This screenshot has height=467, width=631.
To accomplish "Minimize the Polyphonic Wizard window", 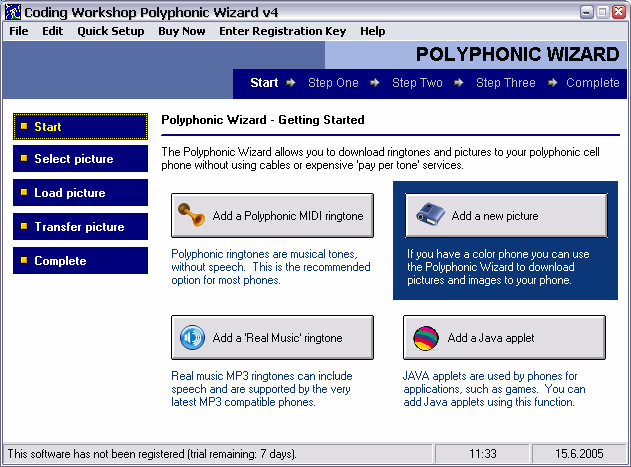I will coord(587,12).
